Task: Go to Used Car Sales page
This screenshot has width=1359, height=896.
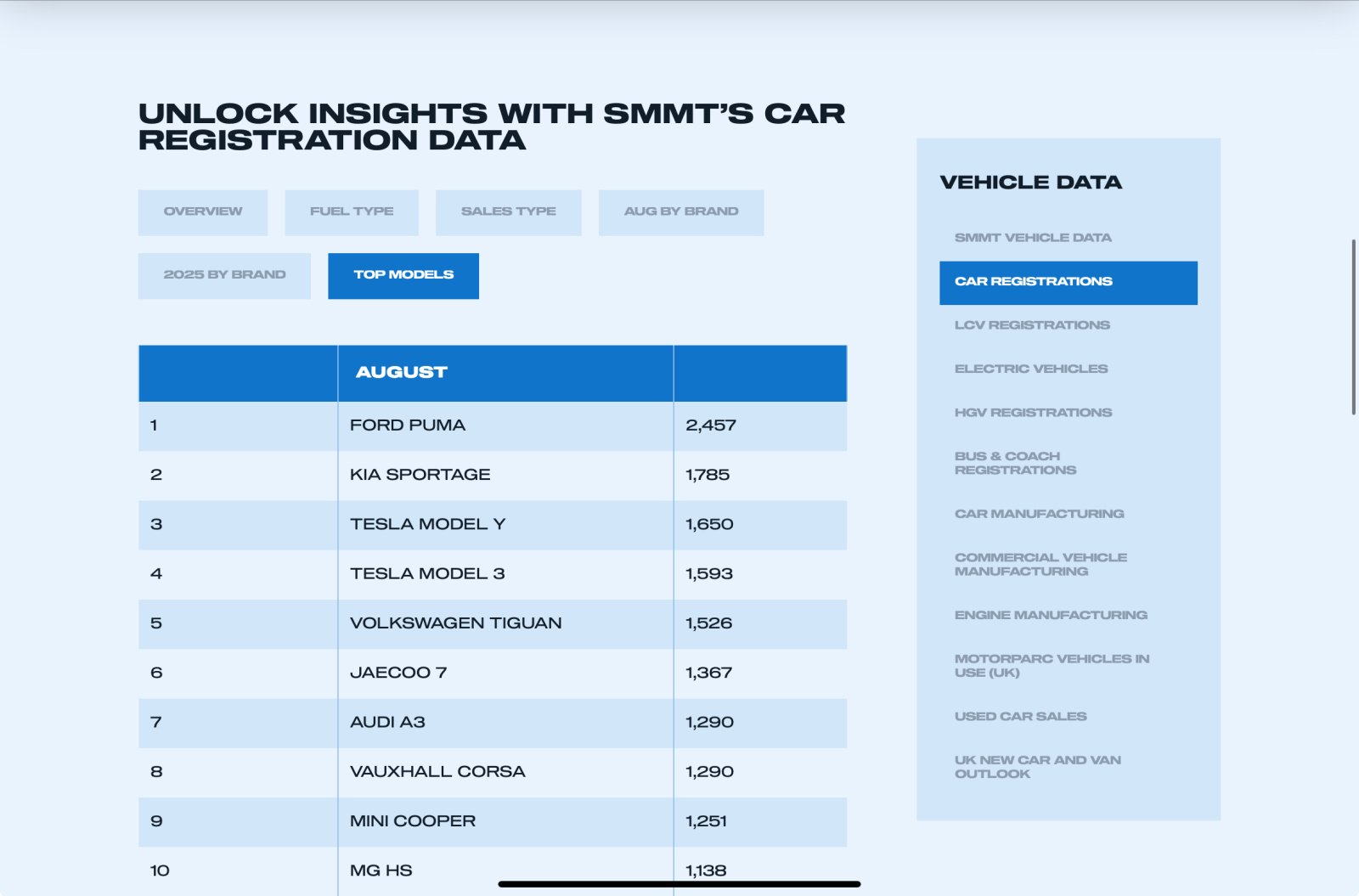Action: click(1020, 716)
